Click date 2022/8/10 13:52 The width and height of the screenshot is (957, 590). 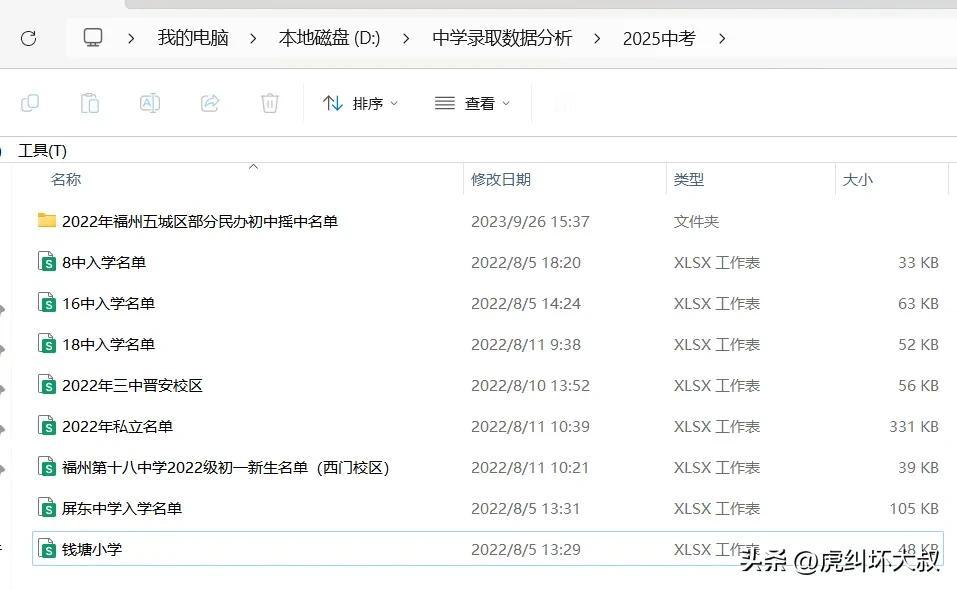[x=530, y=386]
